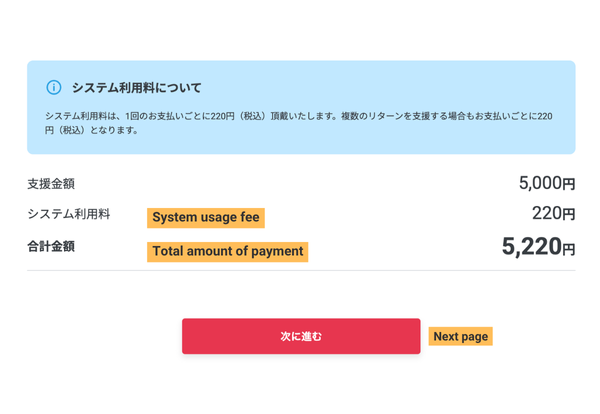The width and height of the screenshot is (600, 414).
Task: Click the システム利用料は opening words of the description
Action: [78, 116]
